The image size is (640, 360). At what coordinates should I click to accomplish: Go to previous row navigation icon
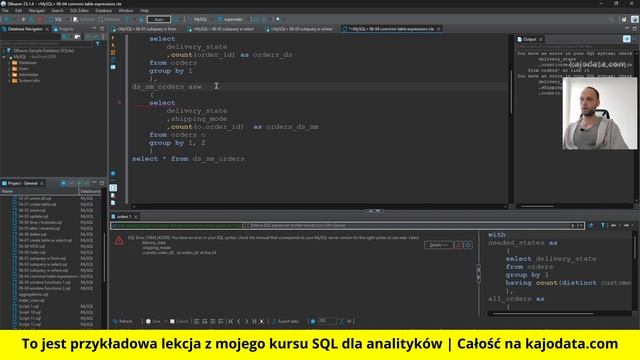click(x=239, y=322)
